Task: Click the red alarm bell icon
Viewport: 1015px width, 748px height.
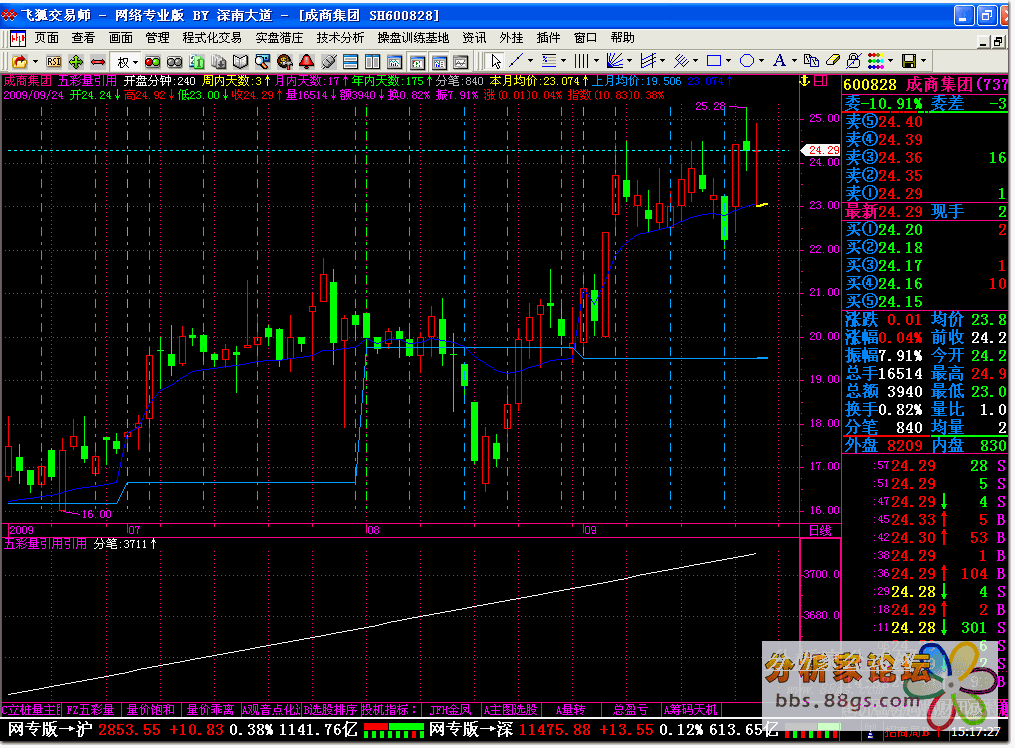Action: click(x=306, y=61)
